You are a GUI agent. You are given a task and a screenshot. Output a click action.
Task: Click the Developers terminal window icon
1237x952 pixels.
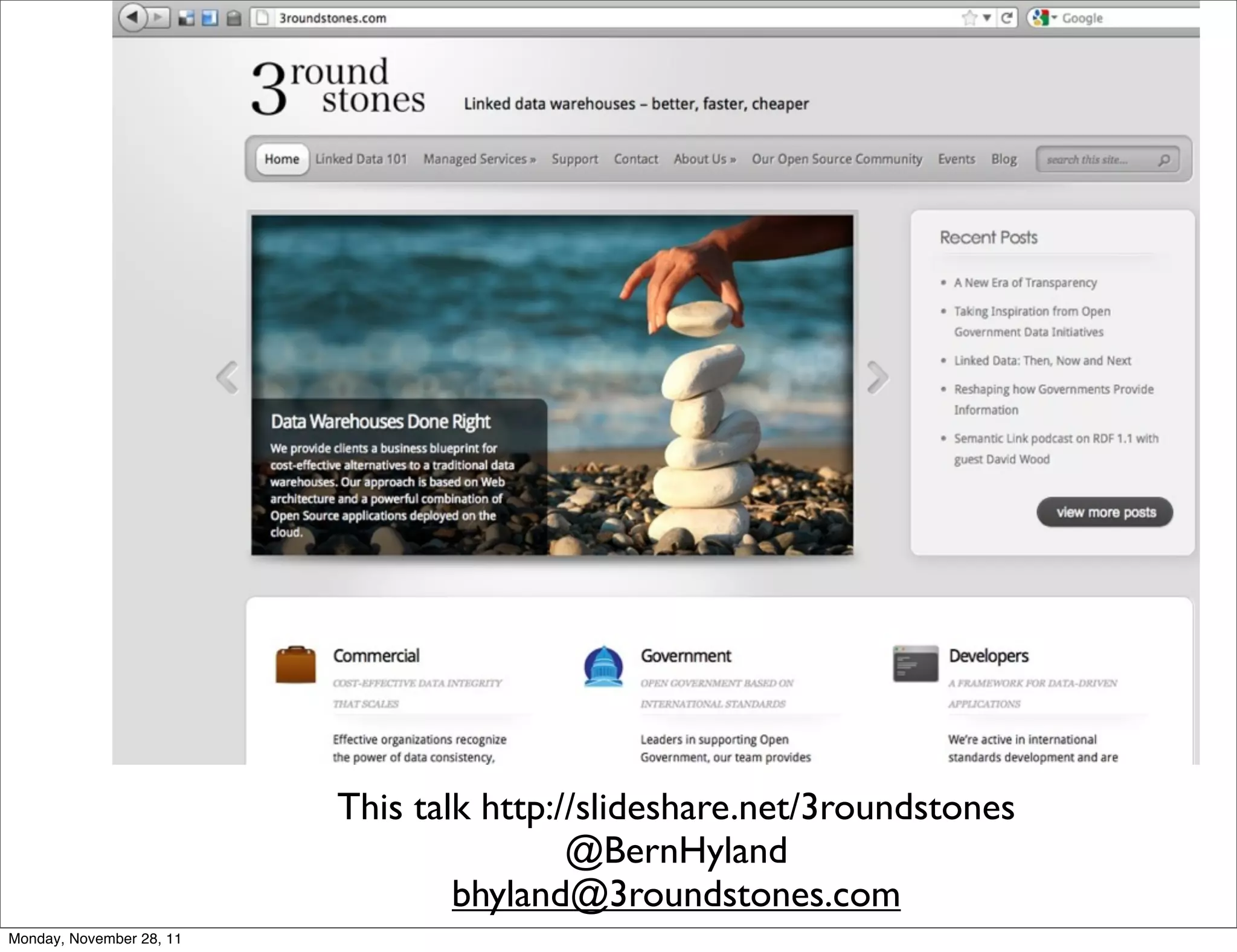point(916,663)
